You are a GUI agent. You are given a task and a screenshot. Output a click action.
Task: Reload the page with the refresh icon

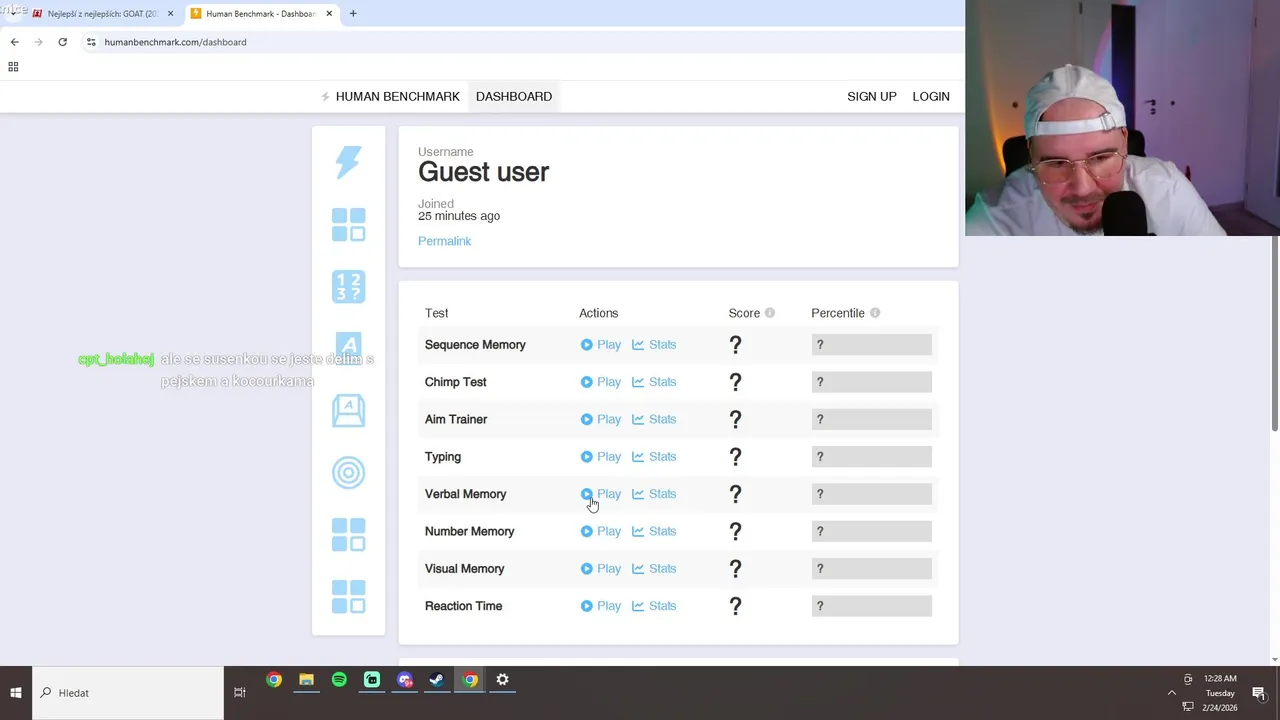click(x=62, y=42)
